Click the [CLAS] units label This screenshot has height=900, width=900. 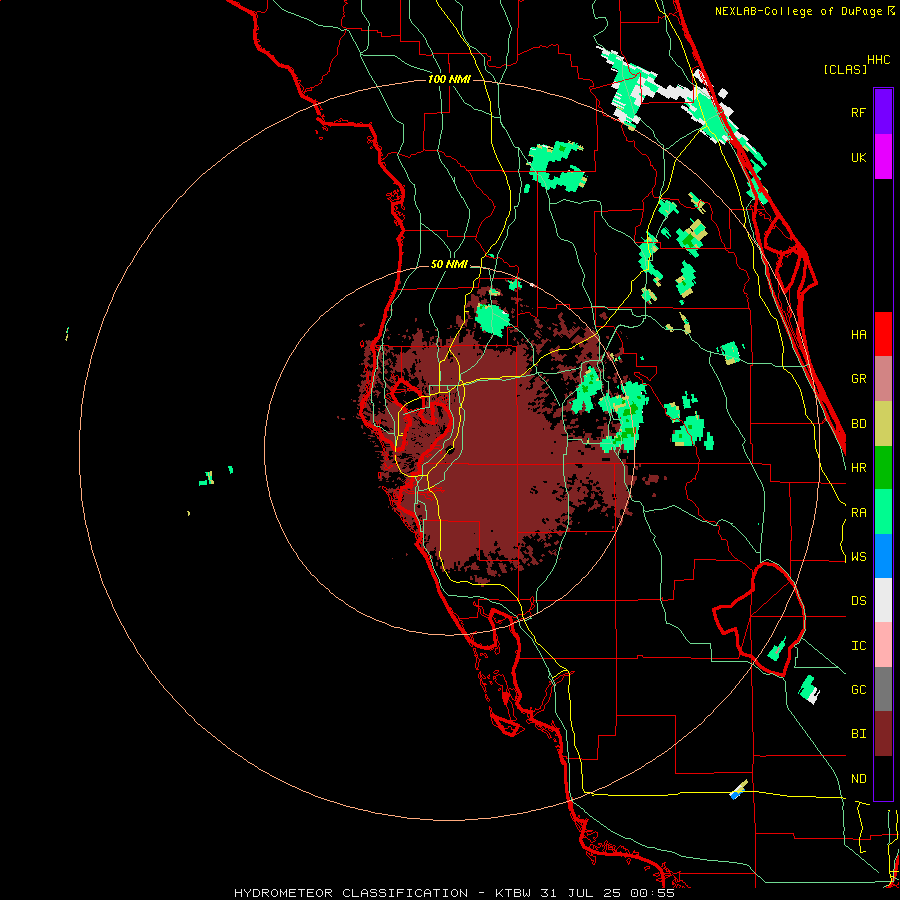[x=845, y=69]
